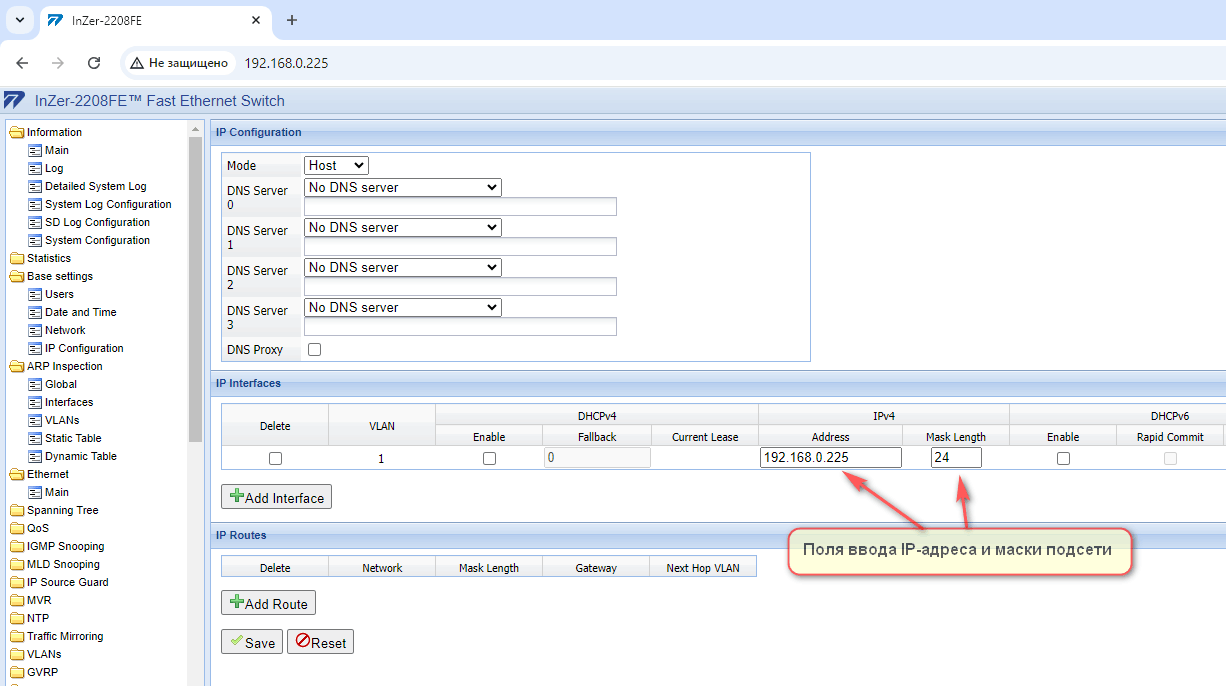Click the Main page icon under Information

click(35, 150)
